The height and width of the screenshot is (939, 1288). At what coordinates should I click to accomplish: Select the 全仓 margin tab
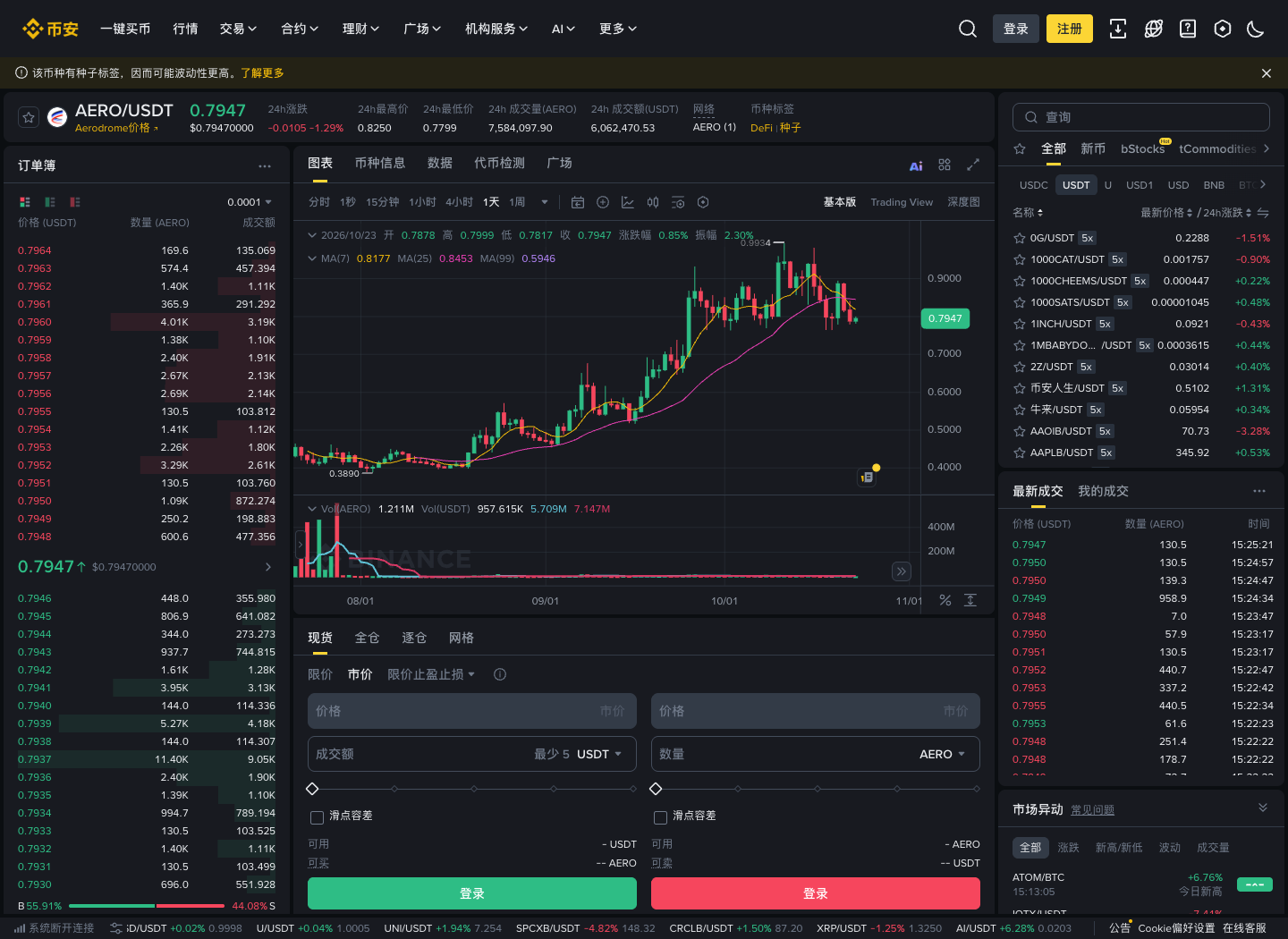pos(367,638)
